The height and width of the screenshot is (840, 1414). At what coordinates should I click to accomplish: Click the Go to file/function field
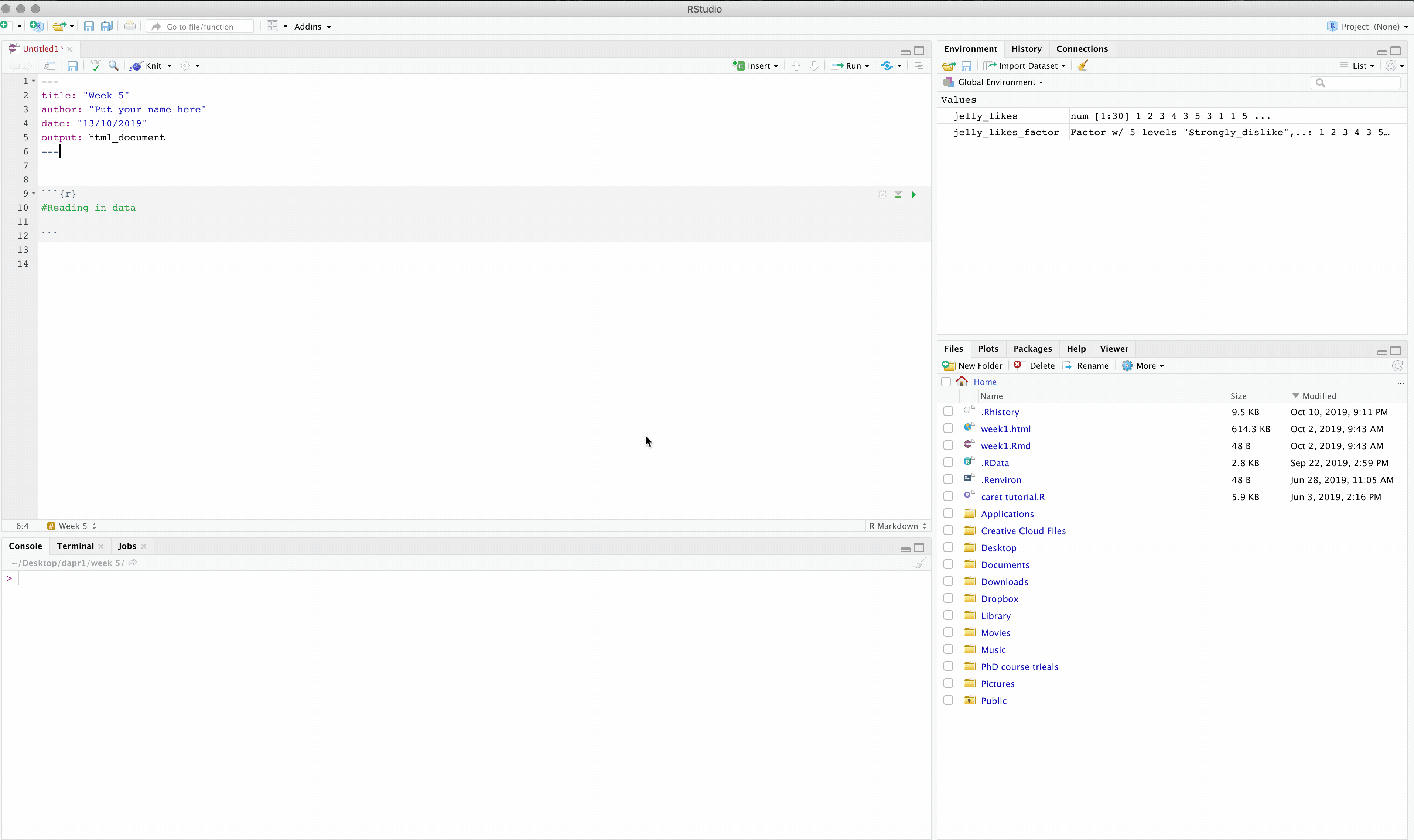coord(200,27)
